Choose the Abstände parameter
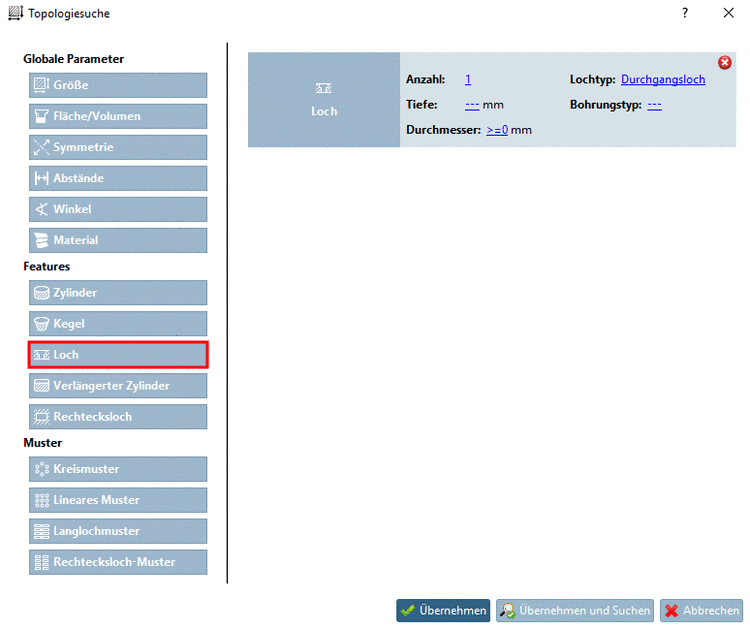 [x=118, y=178]
